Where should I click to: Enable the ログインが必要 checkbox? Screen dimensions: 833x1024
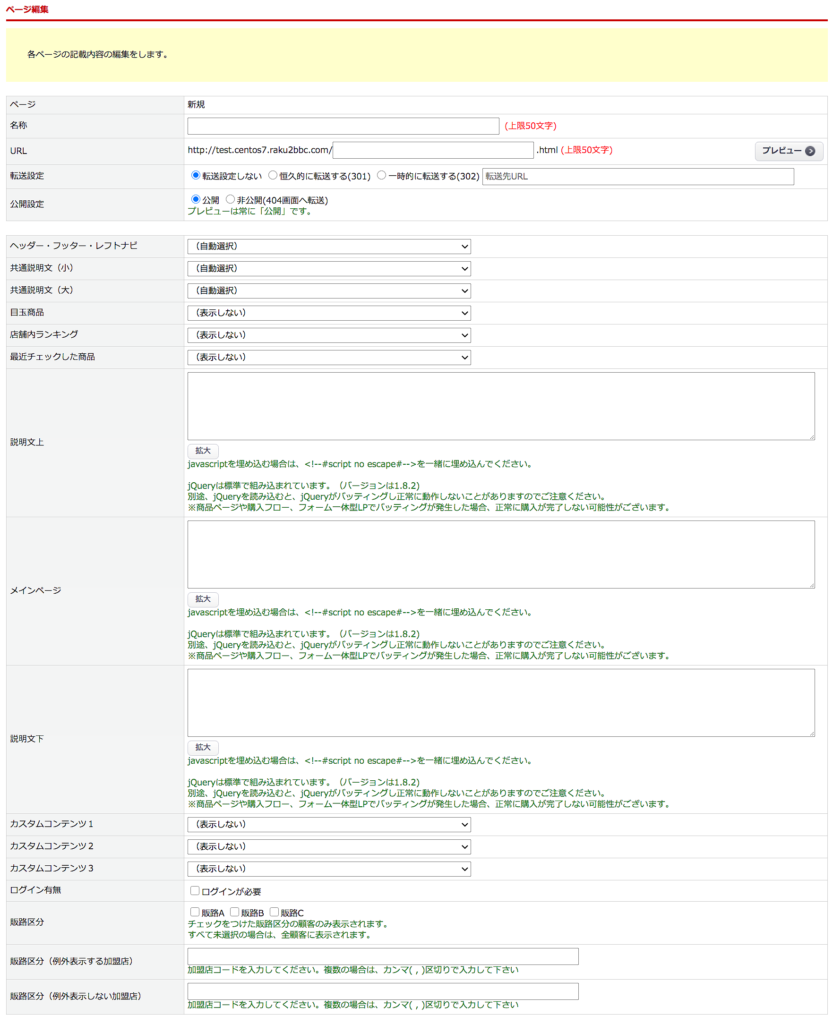[x=195, y=891]
